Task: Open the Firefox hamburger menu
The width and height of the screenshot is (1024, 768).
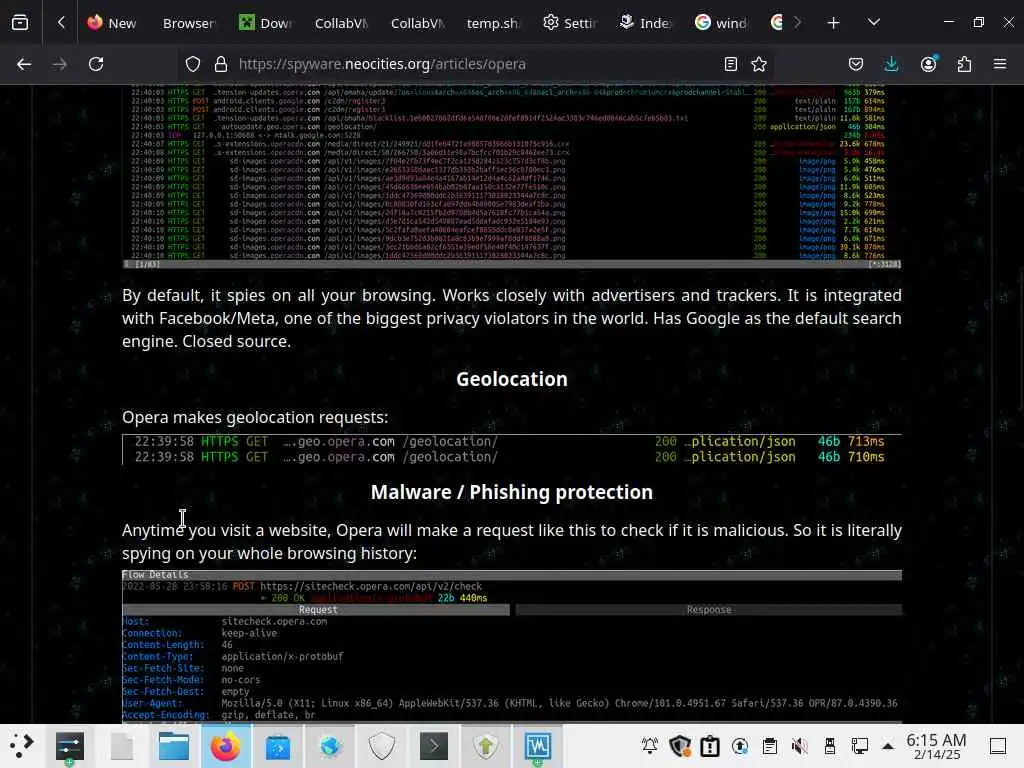Action: click(1000, 64)
